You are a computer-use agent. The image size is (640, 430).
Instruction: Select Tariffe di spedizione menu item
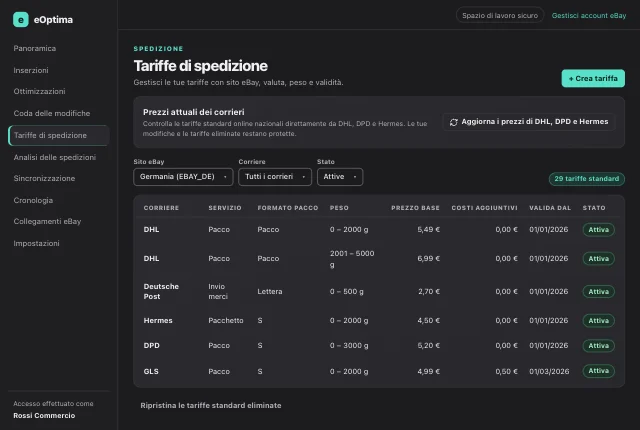point(58,135)
